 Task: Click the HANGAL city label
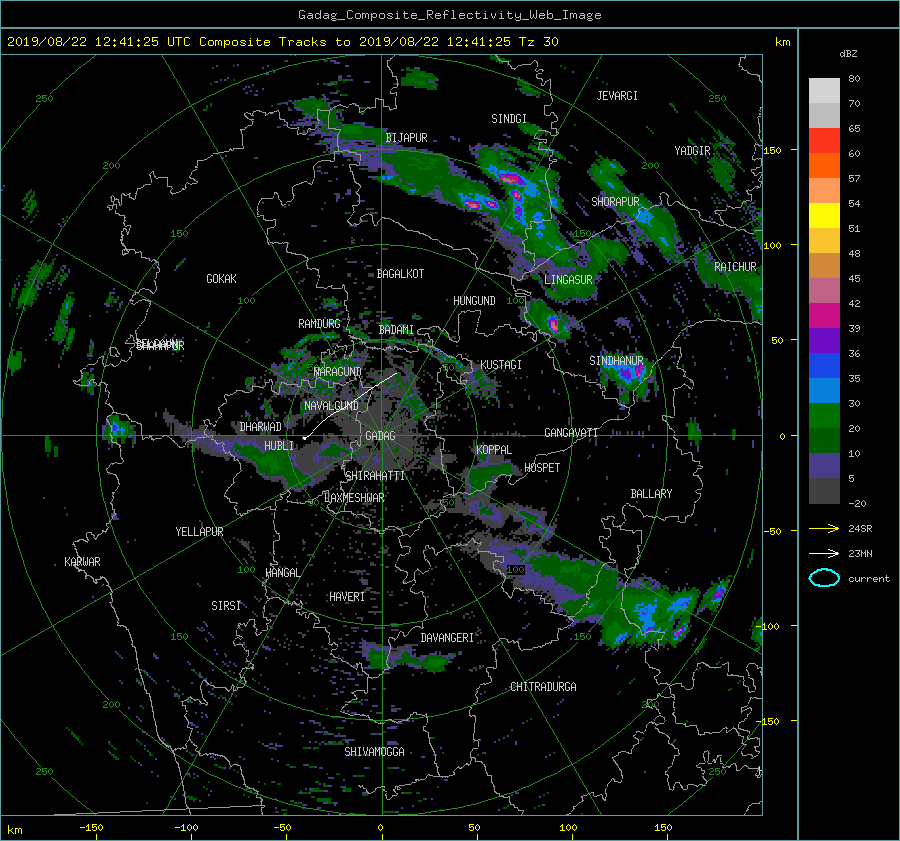point(282,573)
